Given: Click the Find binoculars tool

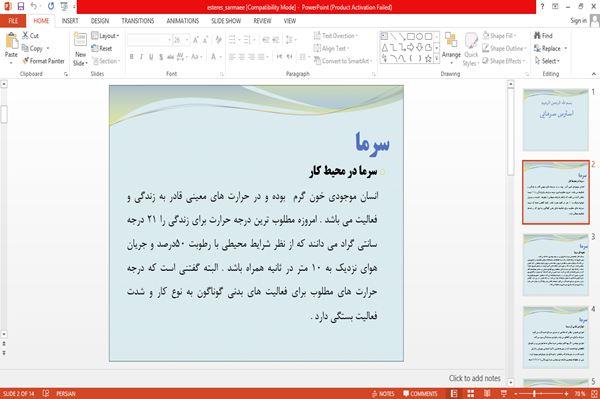Looking at the screenshot, I should [x=543, y=36].
